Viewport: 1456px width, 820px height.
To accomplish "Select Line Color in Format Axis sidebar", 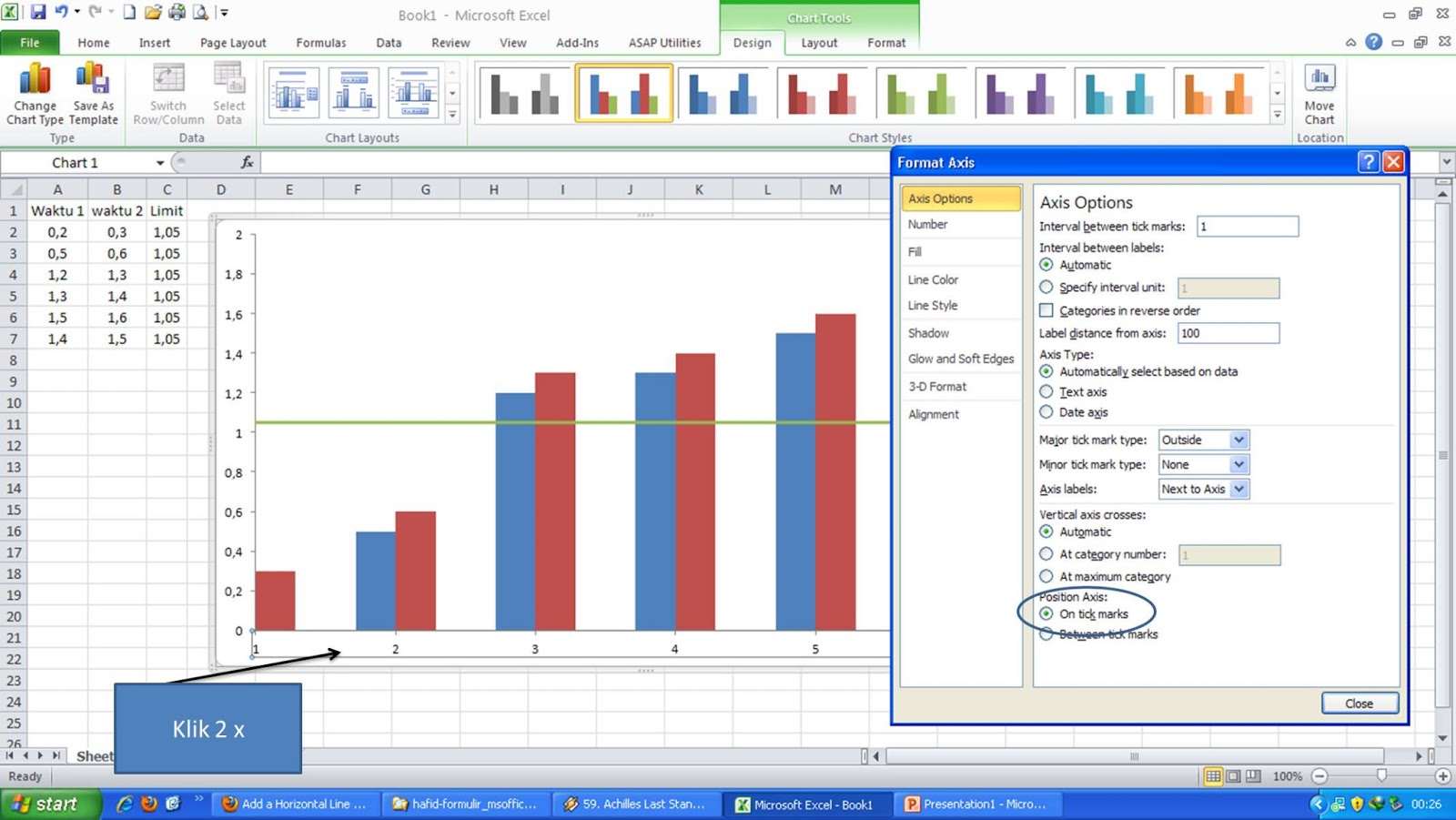I will pos(933,279).
